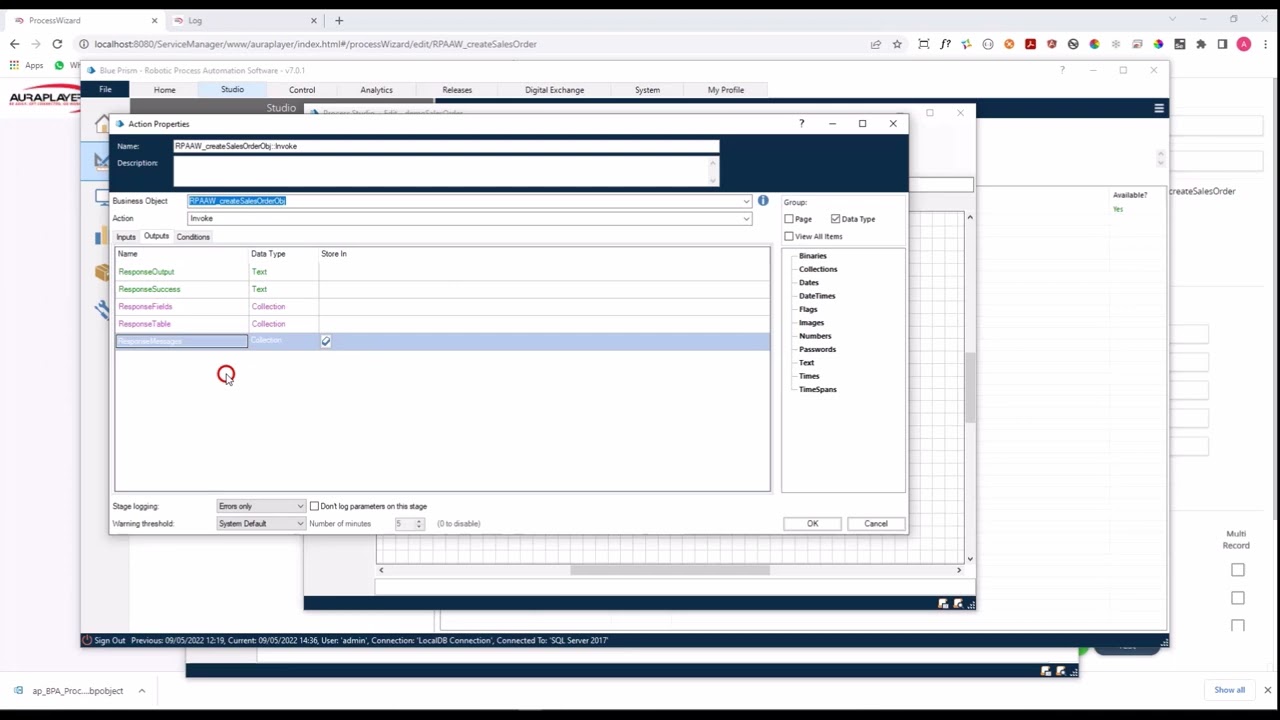Open the Conditions tab

(x=193, y=237)
